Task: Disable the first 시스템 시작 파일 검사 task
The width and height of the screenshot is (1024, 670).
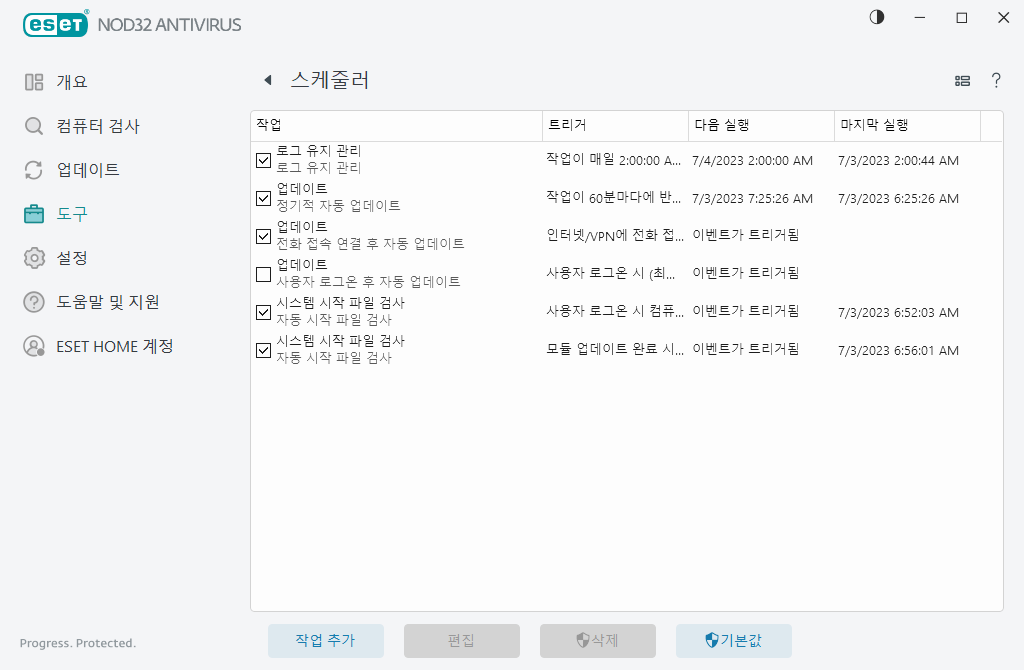Action: tap(263, 312)
